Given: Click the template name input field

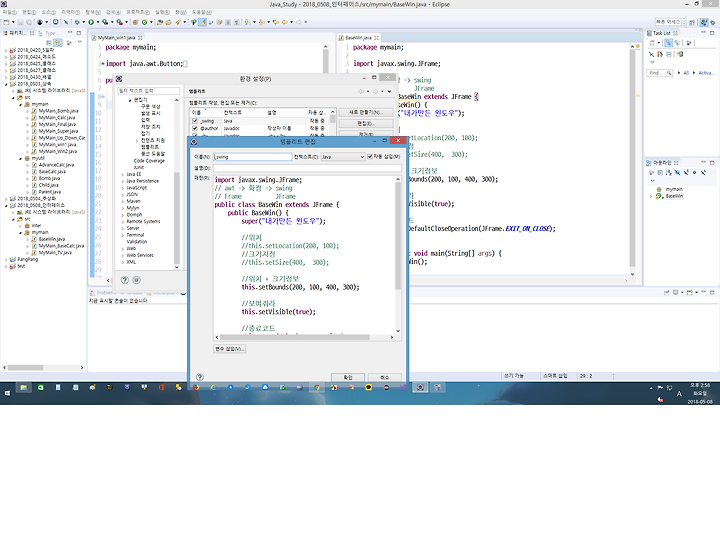Looking at the screenshot, I should tap(252, 157).
